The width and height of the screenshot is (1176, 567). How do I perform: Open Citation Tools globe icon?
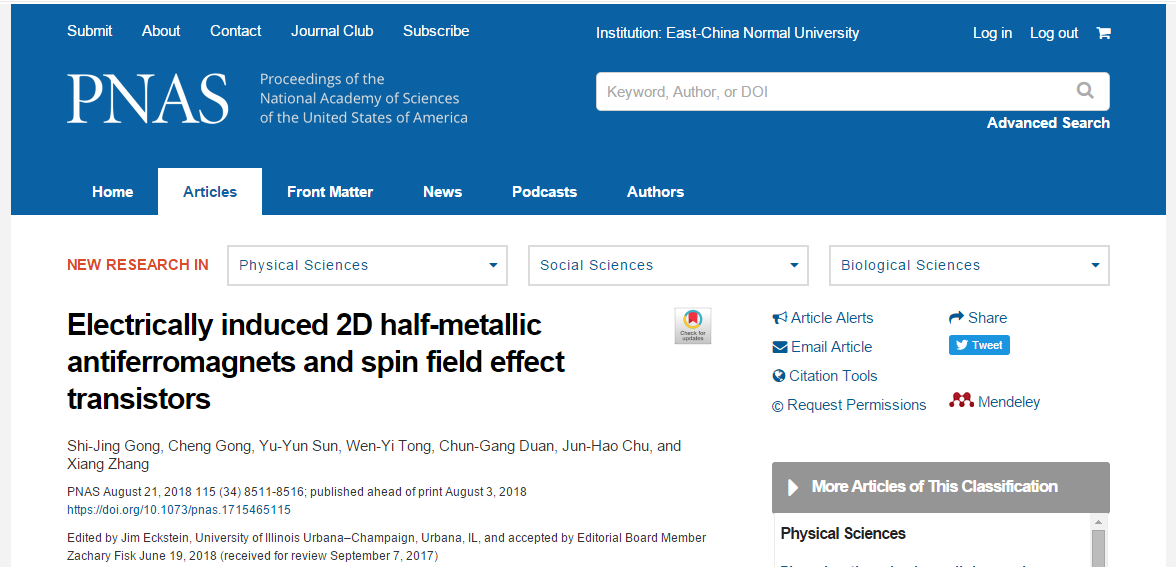tap(778, 376)
